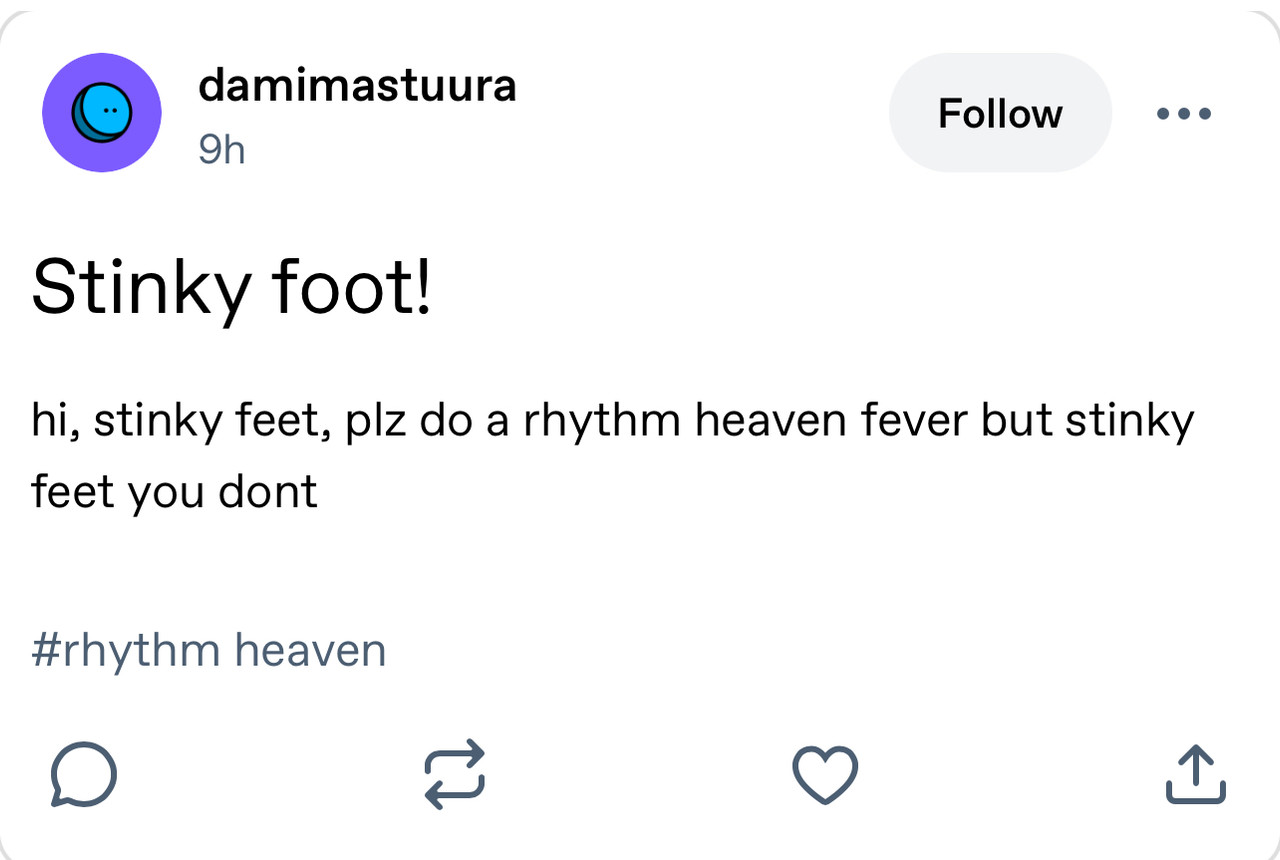Select the "Stinky foot!" post title

click(232, 286)
